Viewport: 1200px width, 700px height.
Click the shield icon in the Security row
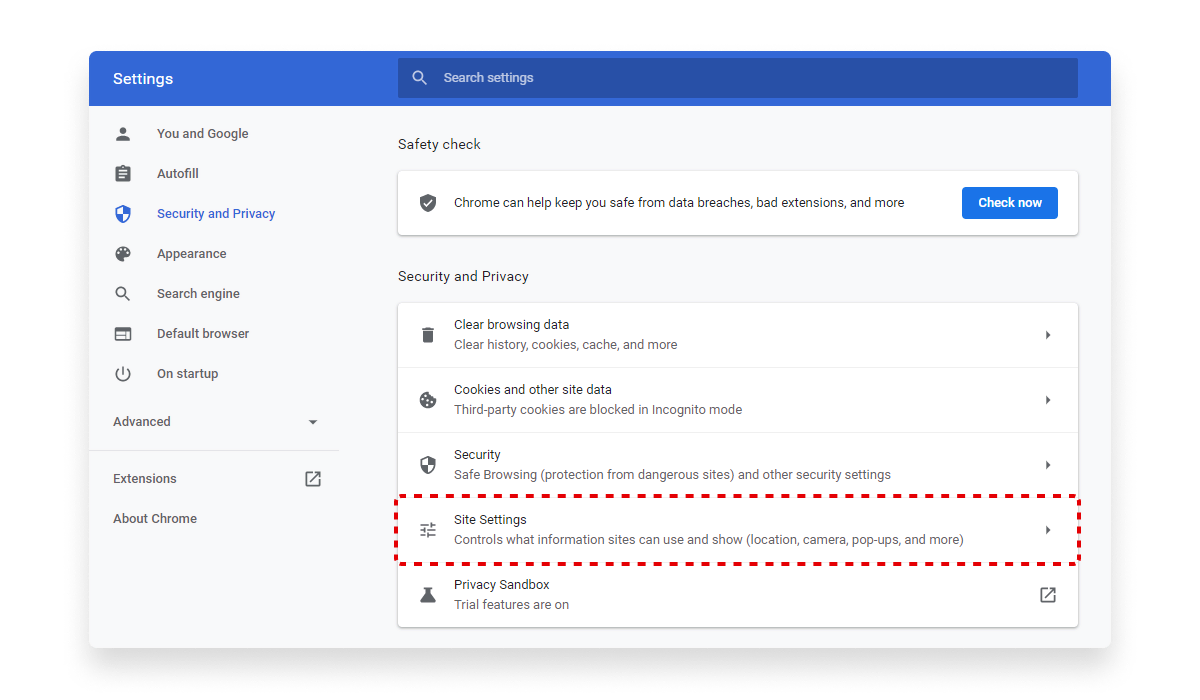pos(428,464)
